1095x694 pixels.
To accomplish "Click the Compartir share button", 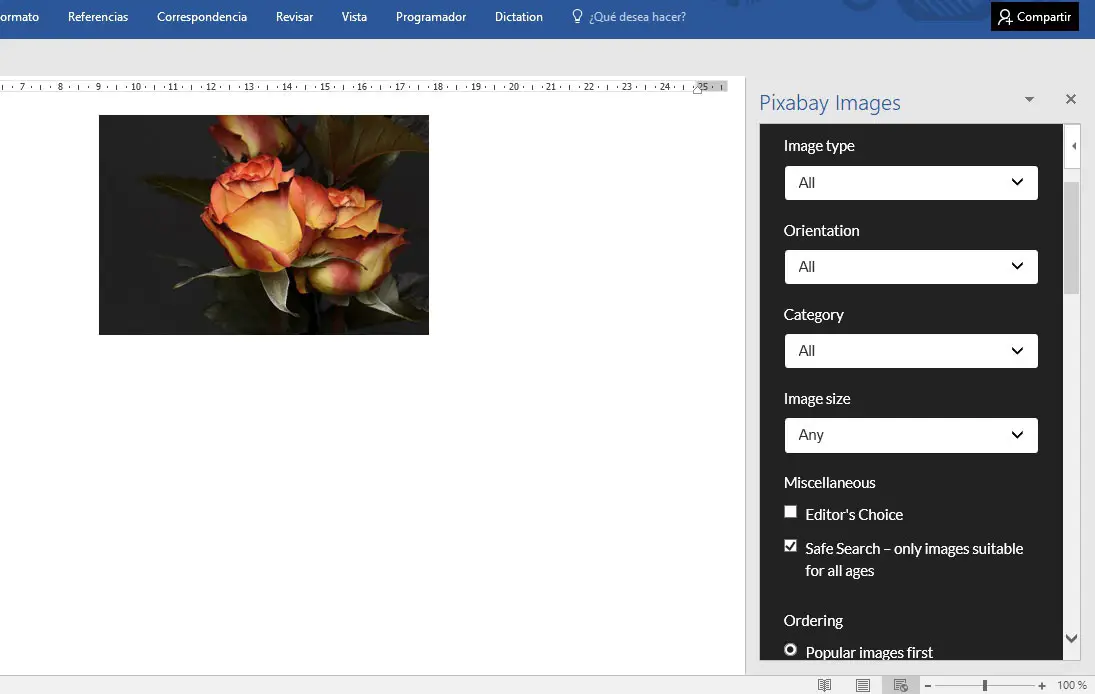I will coord(1034,17).
